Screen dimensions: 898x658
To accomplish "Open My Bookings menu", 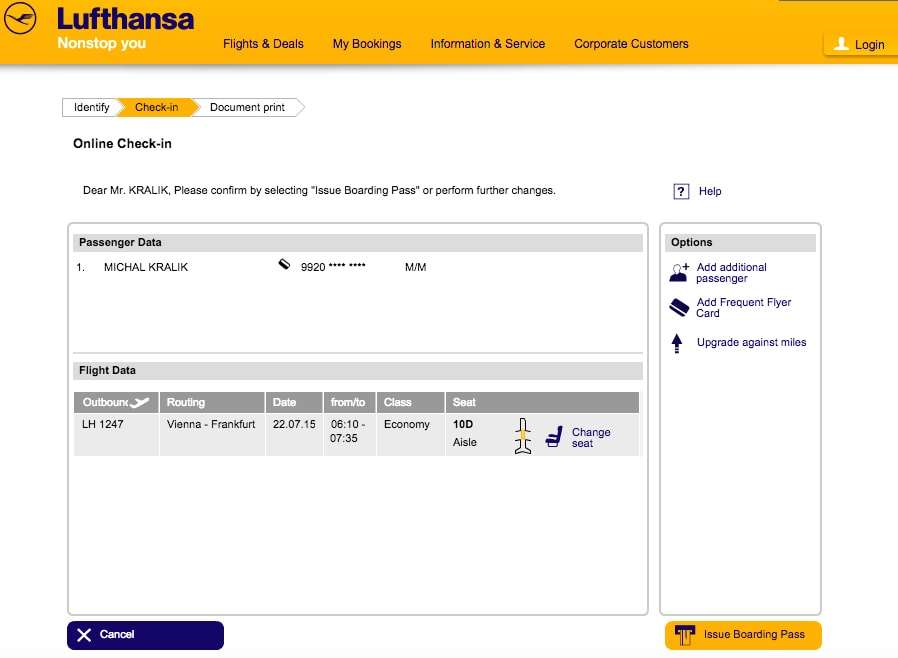I will coord(367,44).
